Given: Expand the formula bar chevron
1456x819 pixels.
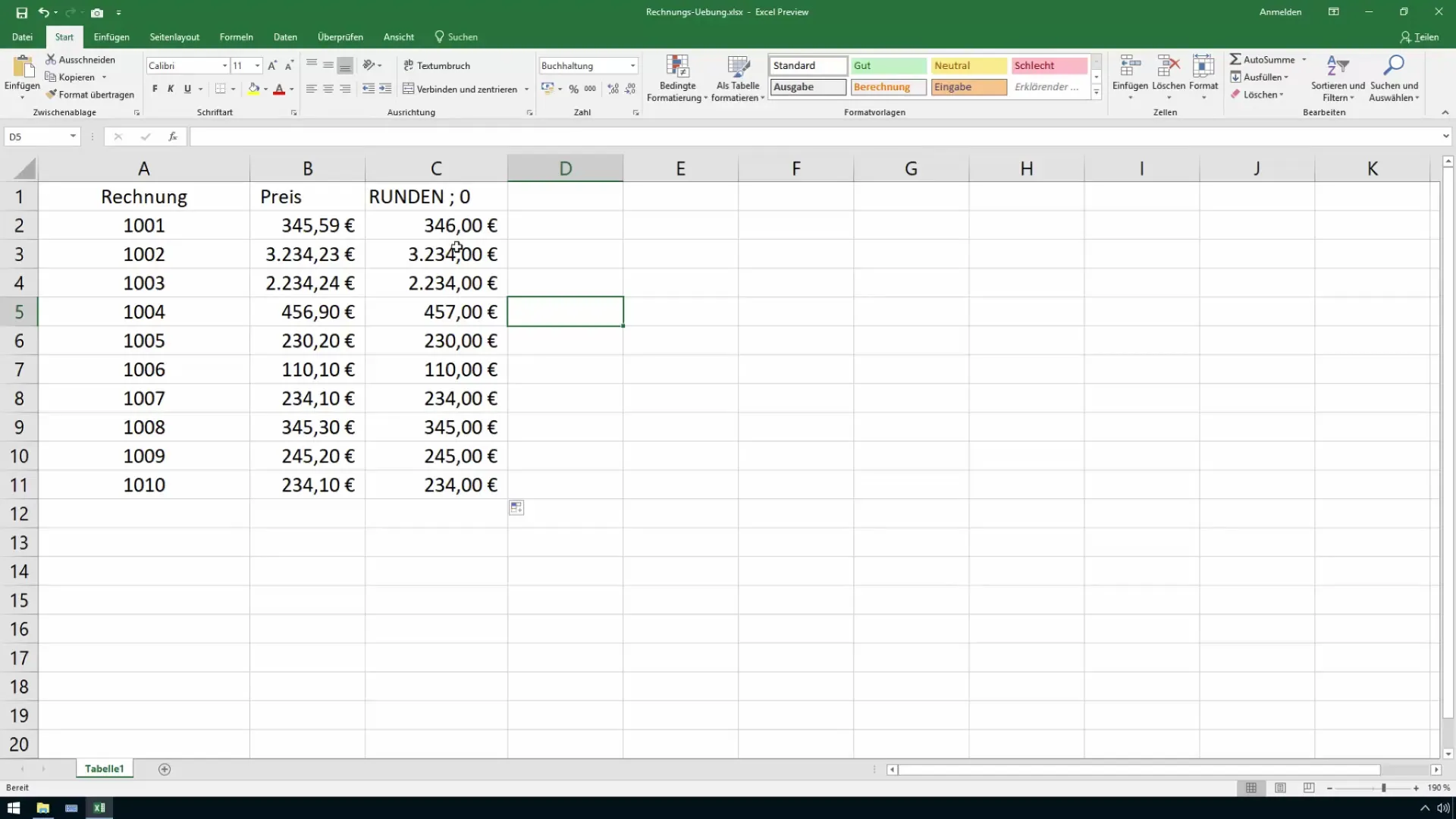Looking at the screenshot, I should 1445,136.
